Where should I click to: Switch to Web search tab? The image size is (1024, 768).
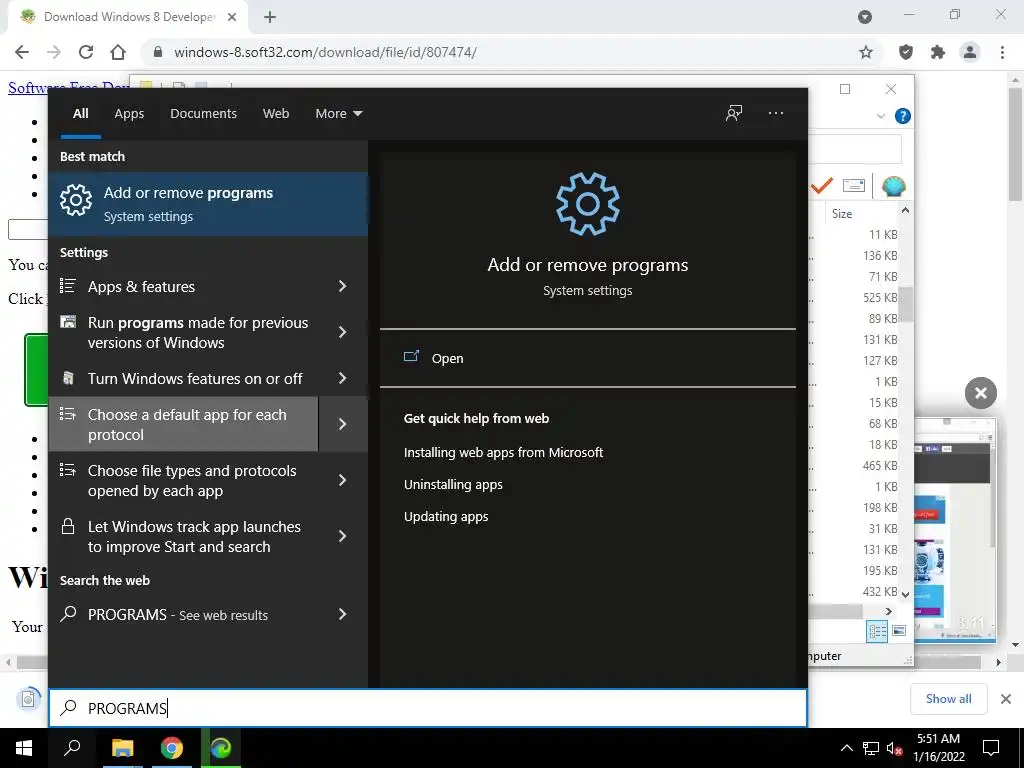click(276, 114)
